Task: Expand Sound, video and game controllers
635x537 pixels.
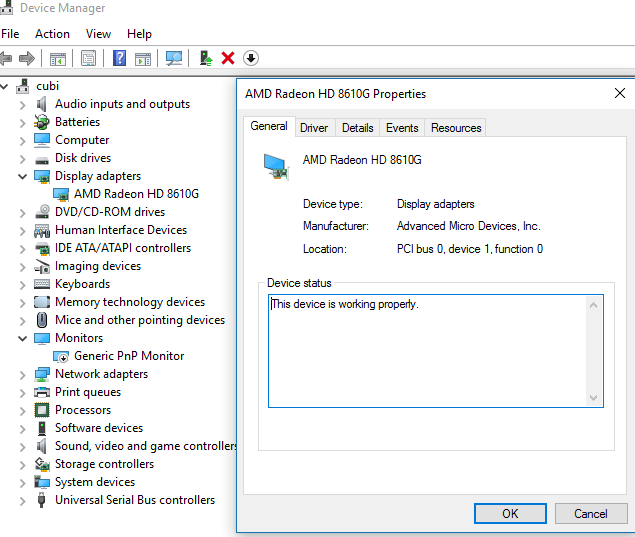Action: pos(23,447)
